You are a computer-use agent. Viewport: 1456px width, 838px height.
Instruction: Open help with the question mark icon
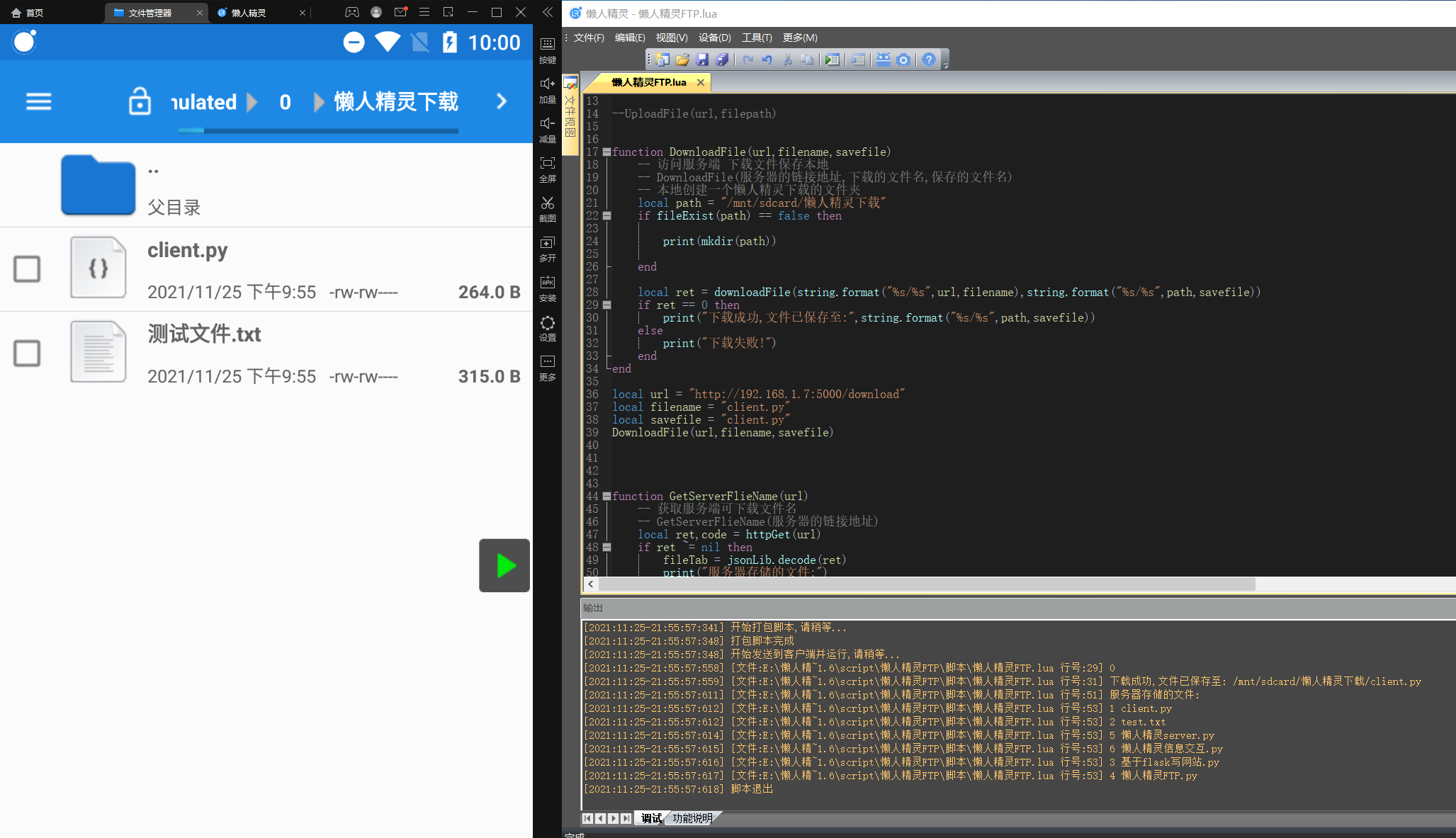tap(929, 60)
